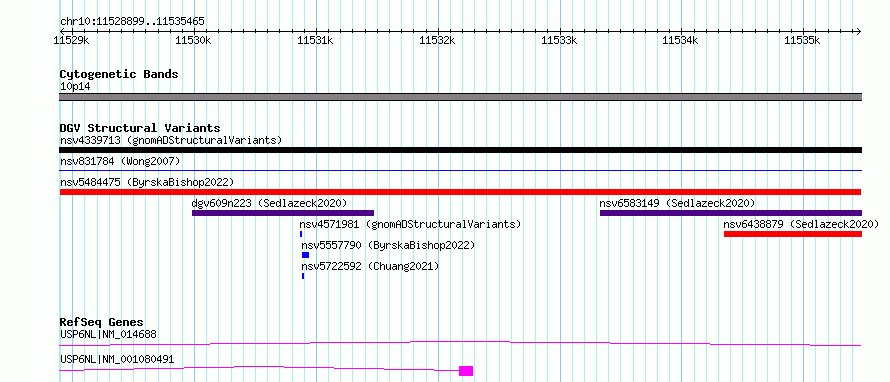Image resolution: width=890 pixels, height=382 pixels.
Task: Select the magenta exon box of NM_001080491
Action: (466, 371)
